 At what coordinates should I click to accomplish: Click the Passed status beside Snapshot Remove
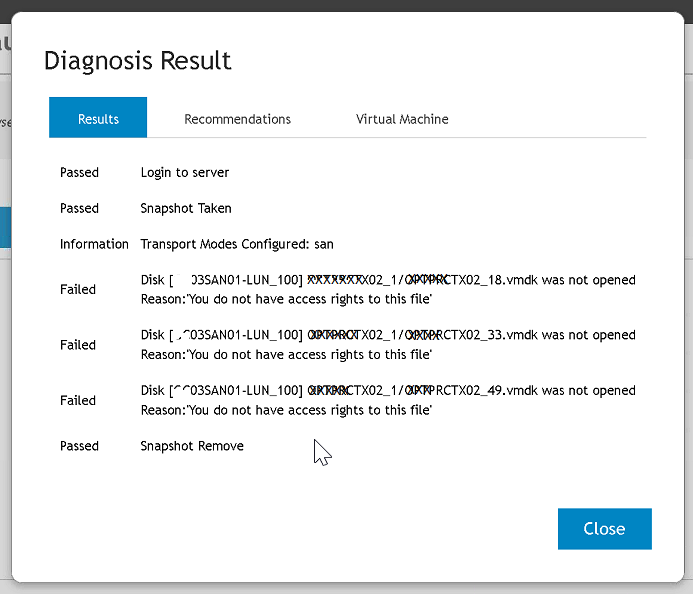[79, 446]
